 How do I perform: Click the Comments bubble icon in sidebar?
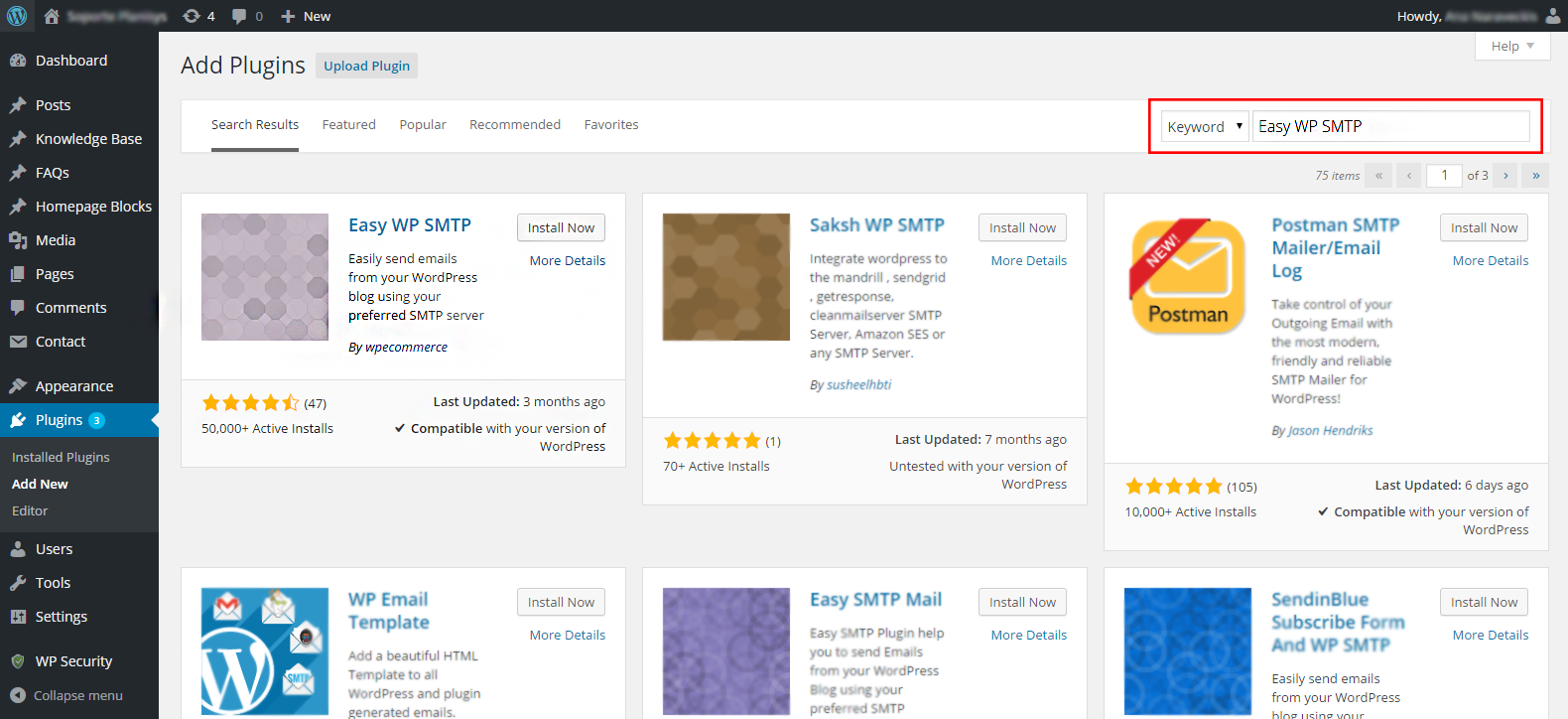pos(18,308)
